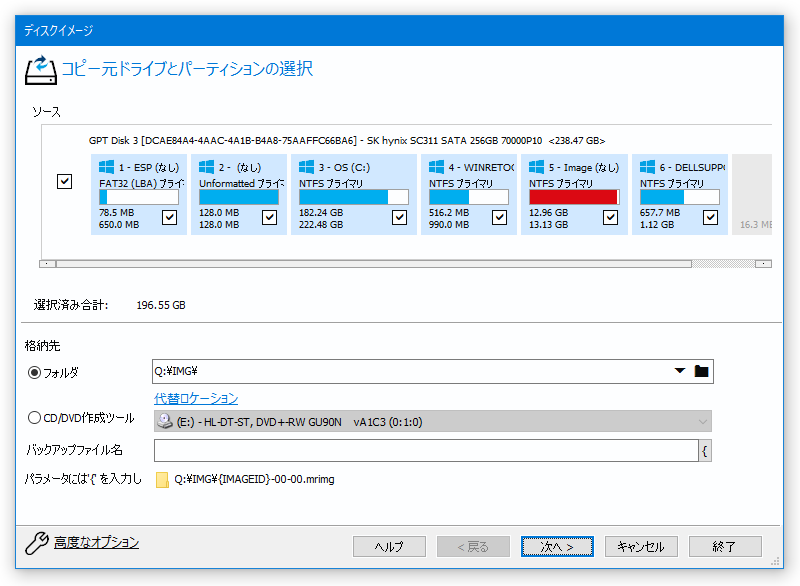Click the Windows icon on DELLSUPPORT partition
Screen dimensions: 800x586
[647, 167]
